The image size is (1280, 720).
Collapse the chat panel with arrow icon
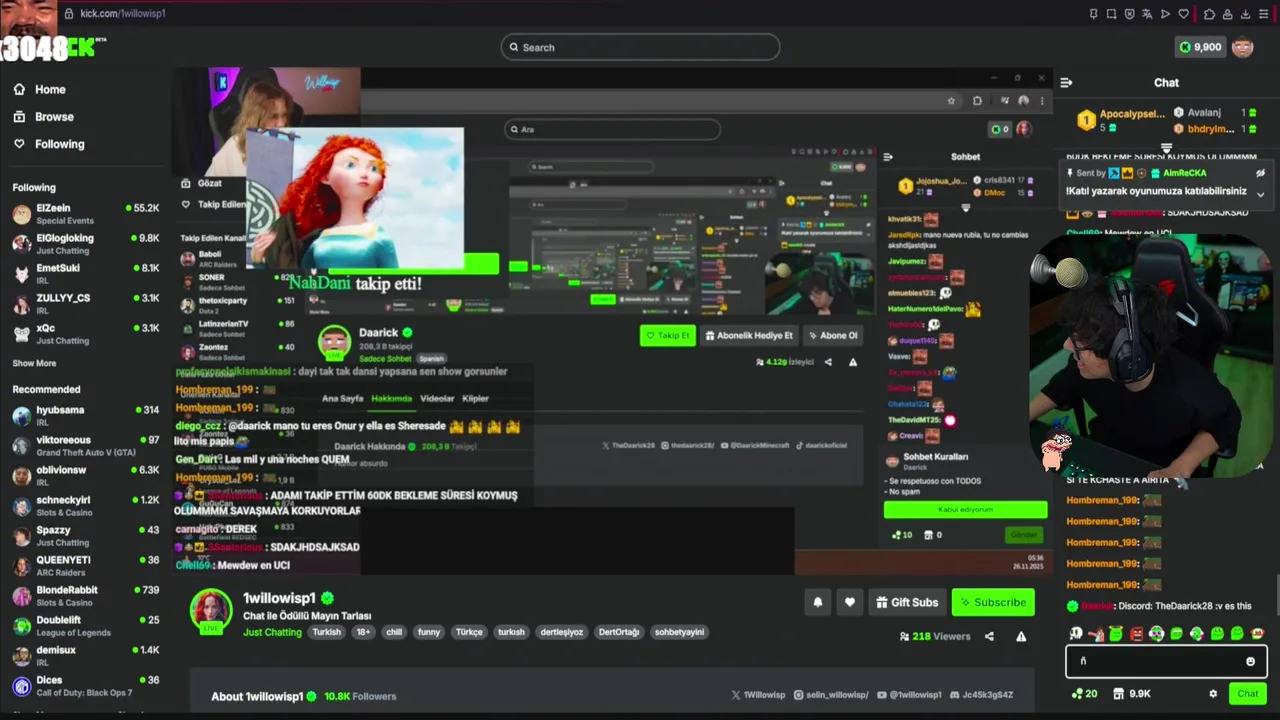point(1066,83)
